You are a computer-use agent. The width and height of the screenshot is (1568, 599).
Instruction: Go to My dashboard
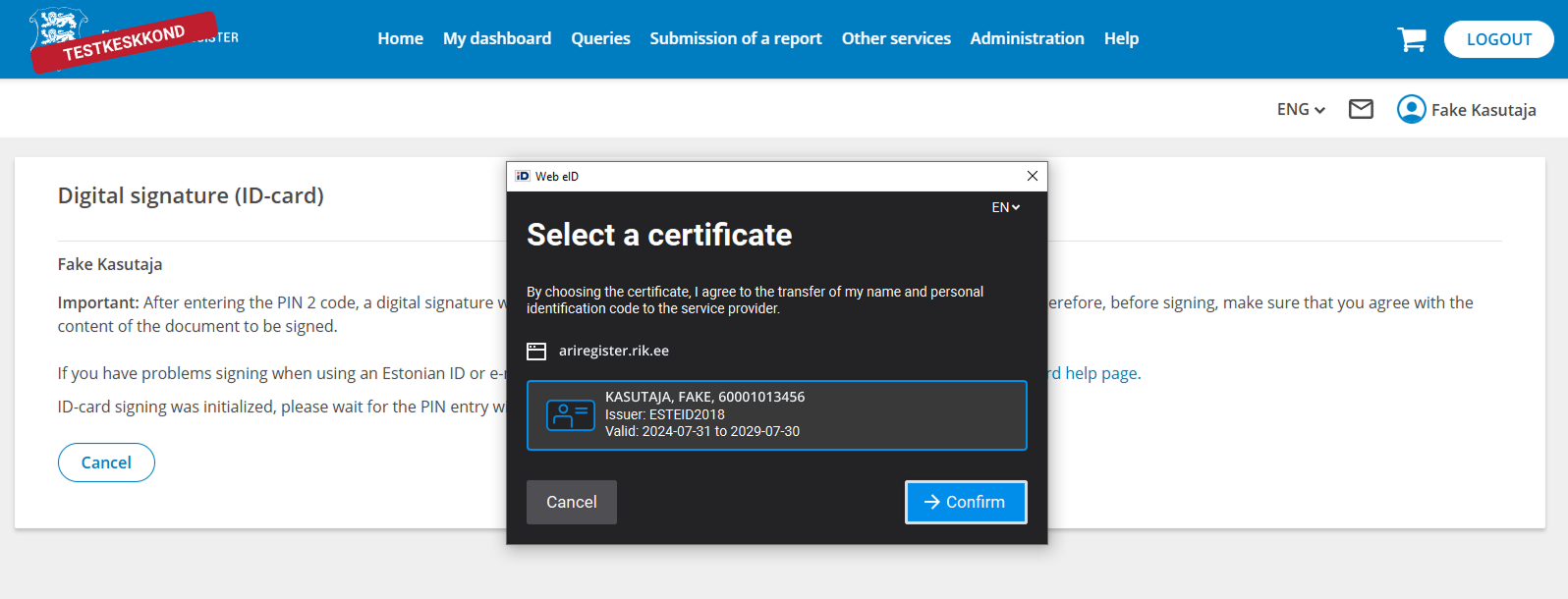[497, 38]
